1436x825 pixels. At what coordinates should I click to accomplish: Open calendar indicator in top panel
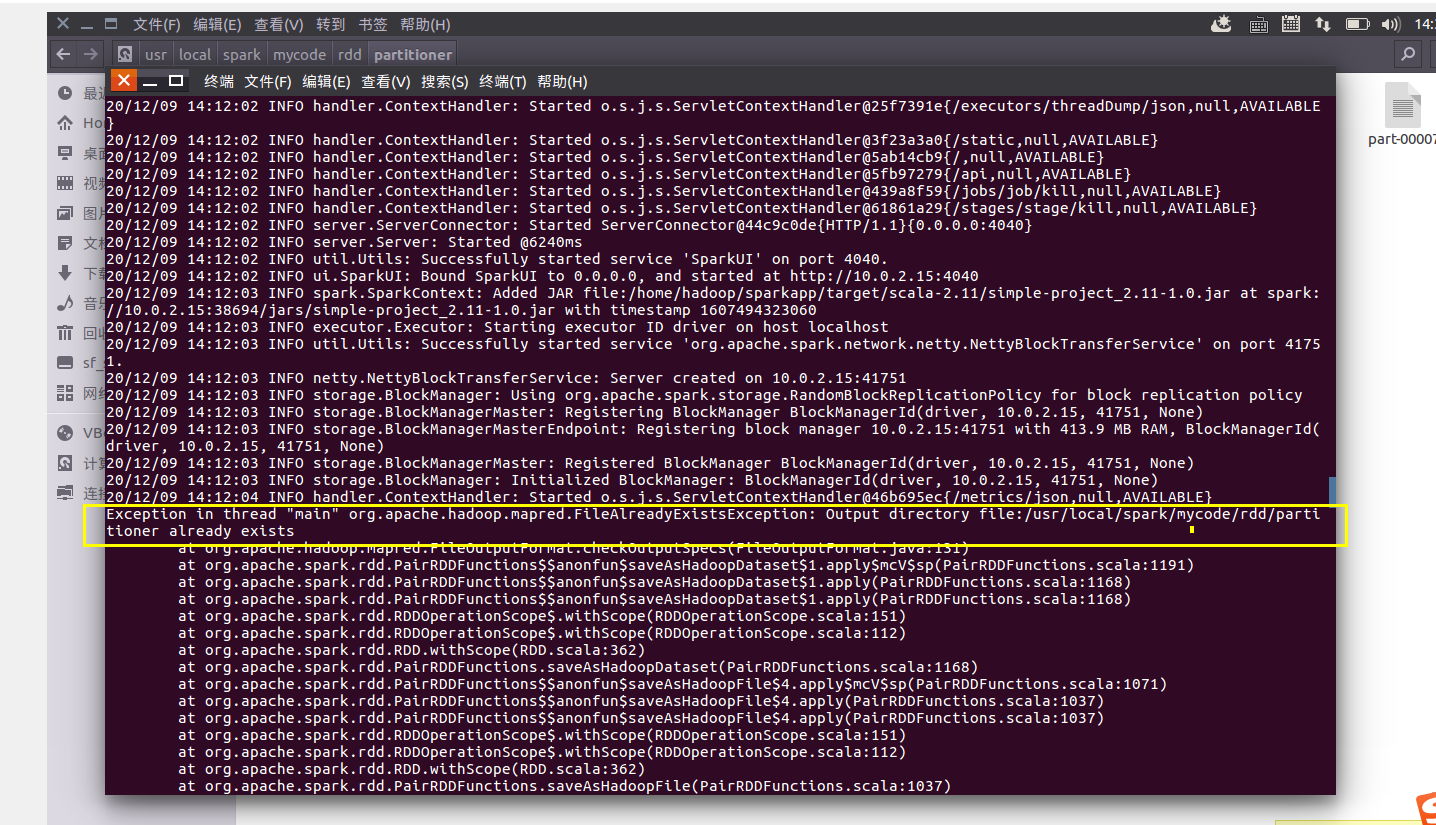1291,24
